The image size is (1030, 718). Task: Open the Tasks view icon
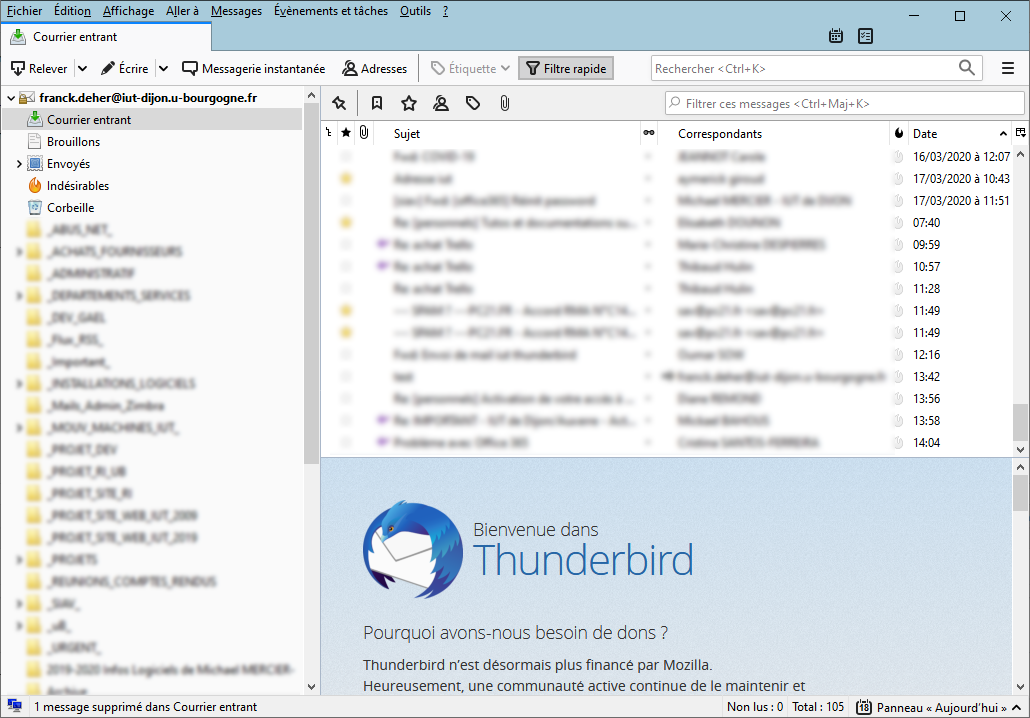(x=865, y=35)
